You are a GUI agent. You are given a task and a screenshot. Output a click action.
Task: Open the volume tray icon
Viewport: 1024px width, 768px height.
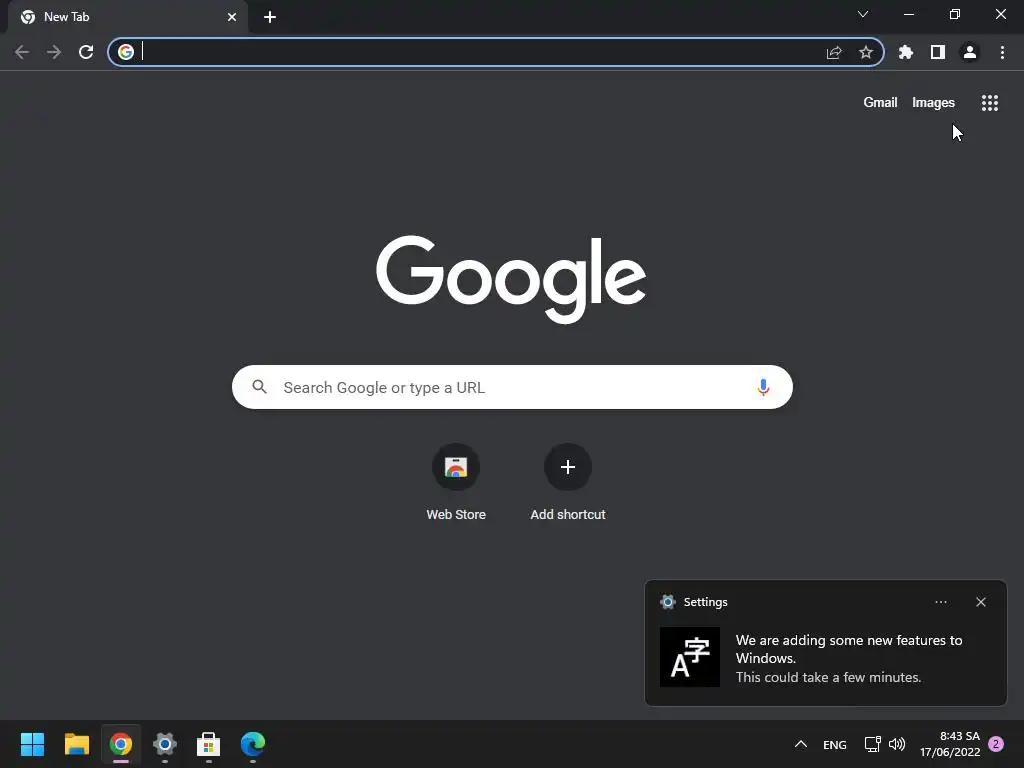coord(897,744)
